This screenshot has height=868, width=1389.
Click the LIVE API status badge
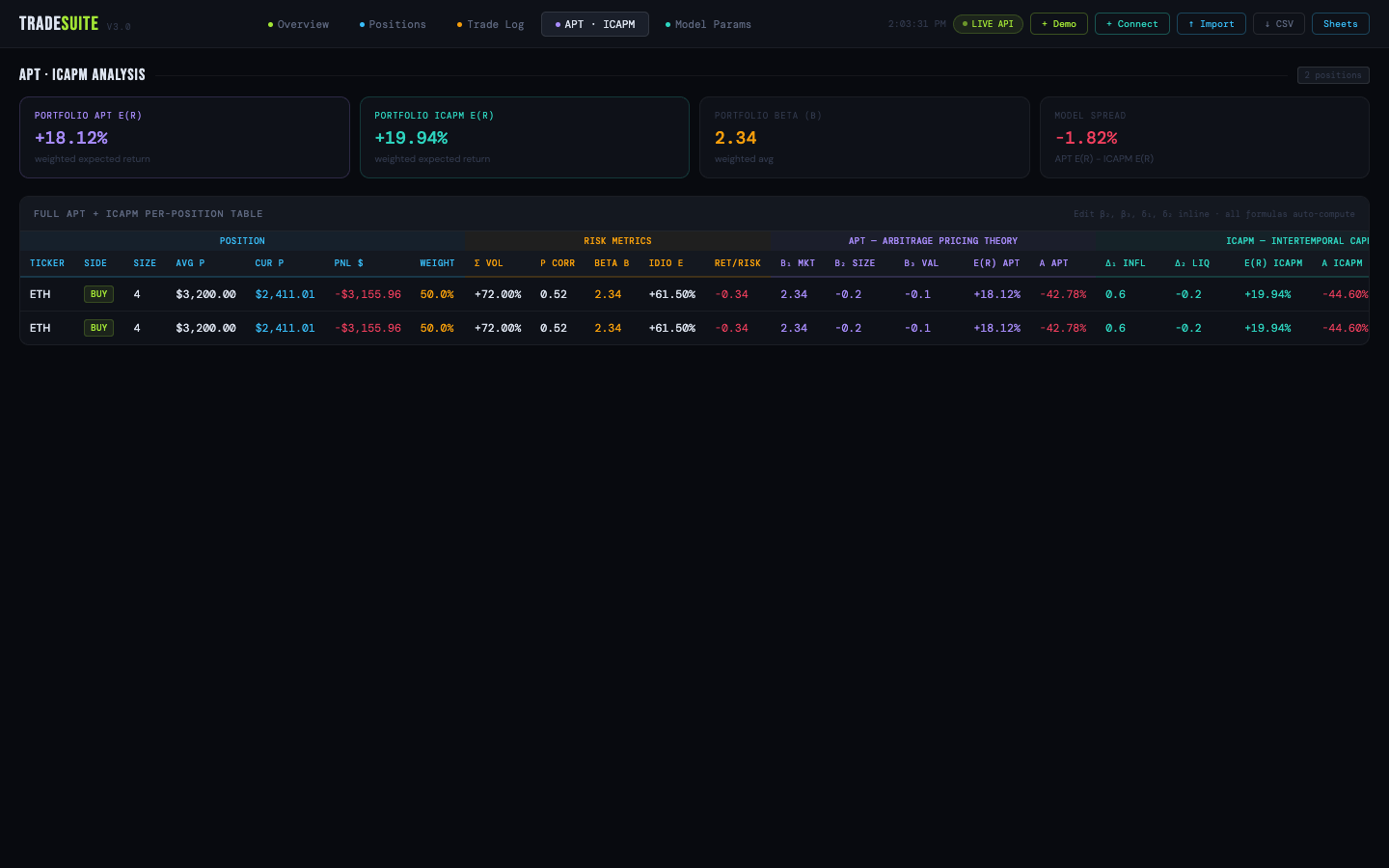pos(988,24)
